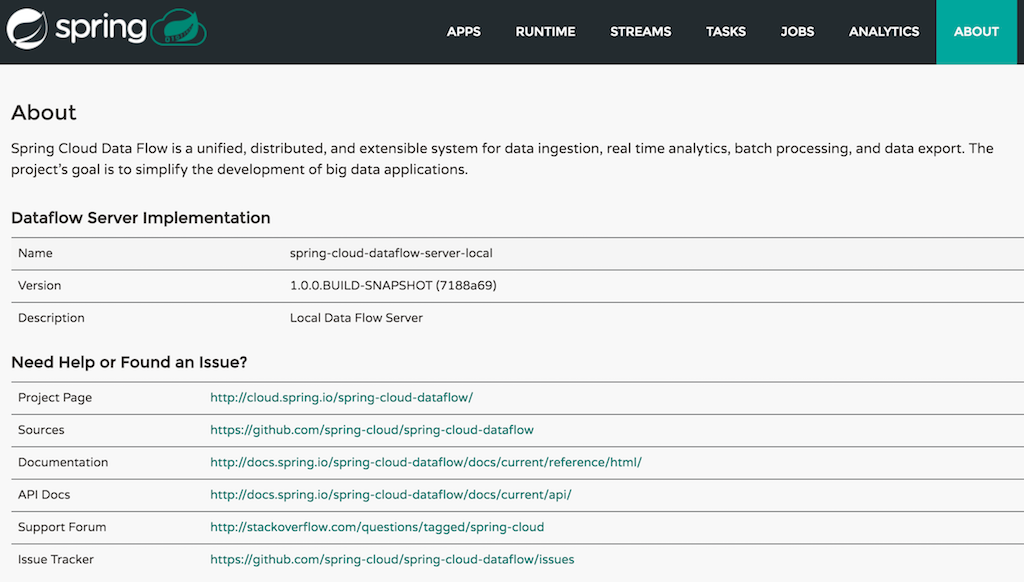Click the version BUILD-SNAPSHOT value

(393, 286)
